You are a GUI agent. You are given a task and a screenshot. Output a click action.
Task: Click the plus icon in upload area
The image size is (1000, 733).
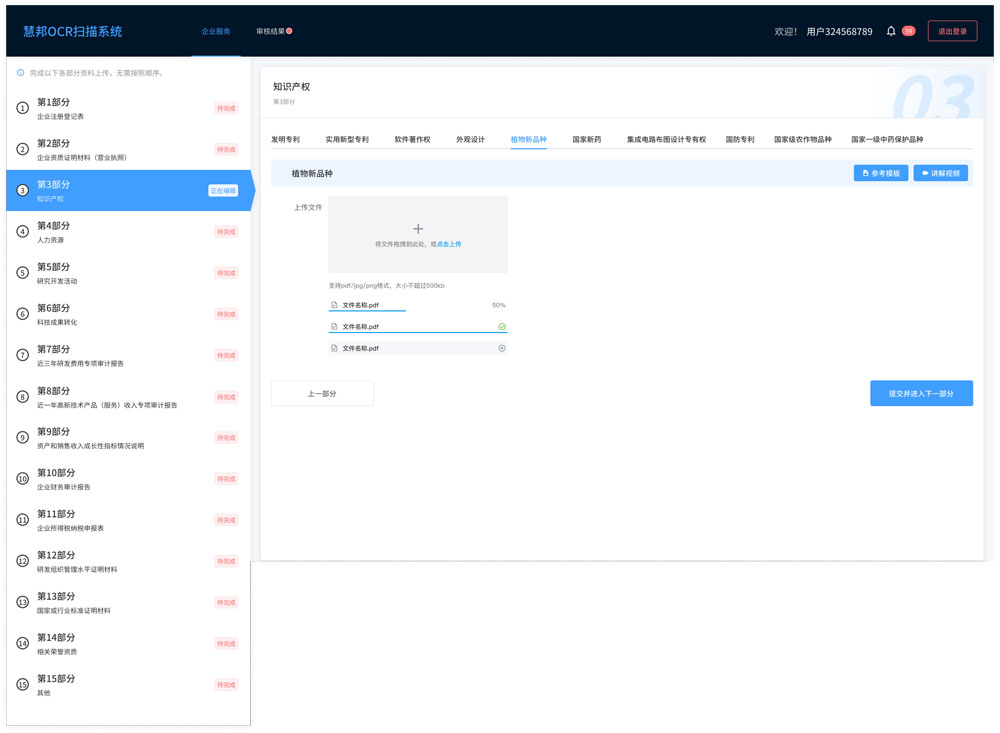tap(418, 228)
